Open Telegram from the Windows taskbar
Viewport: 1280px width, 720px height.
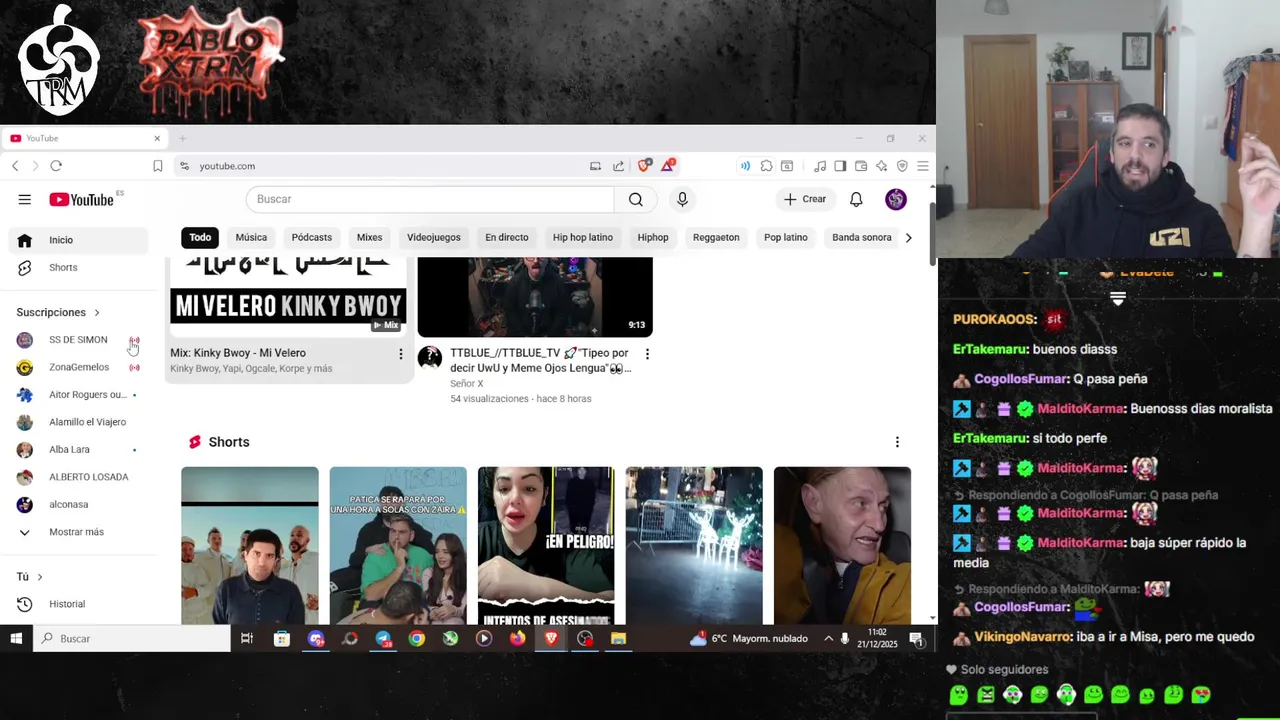(383, 638)
